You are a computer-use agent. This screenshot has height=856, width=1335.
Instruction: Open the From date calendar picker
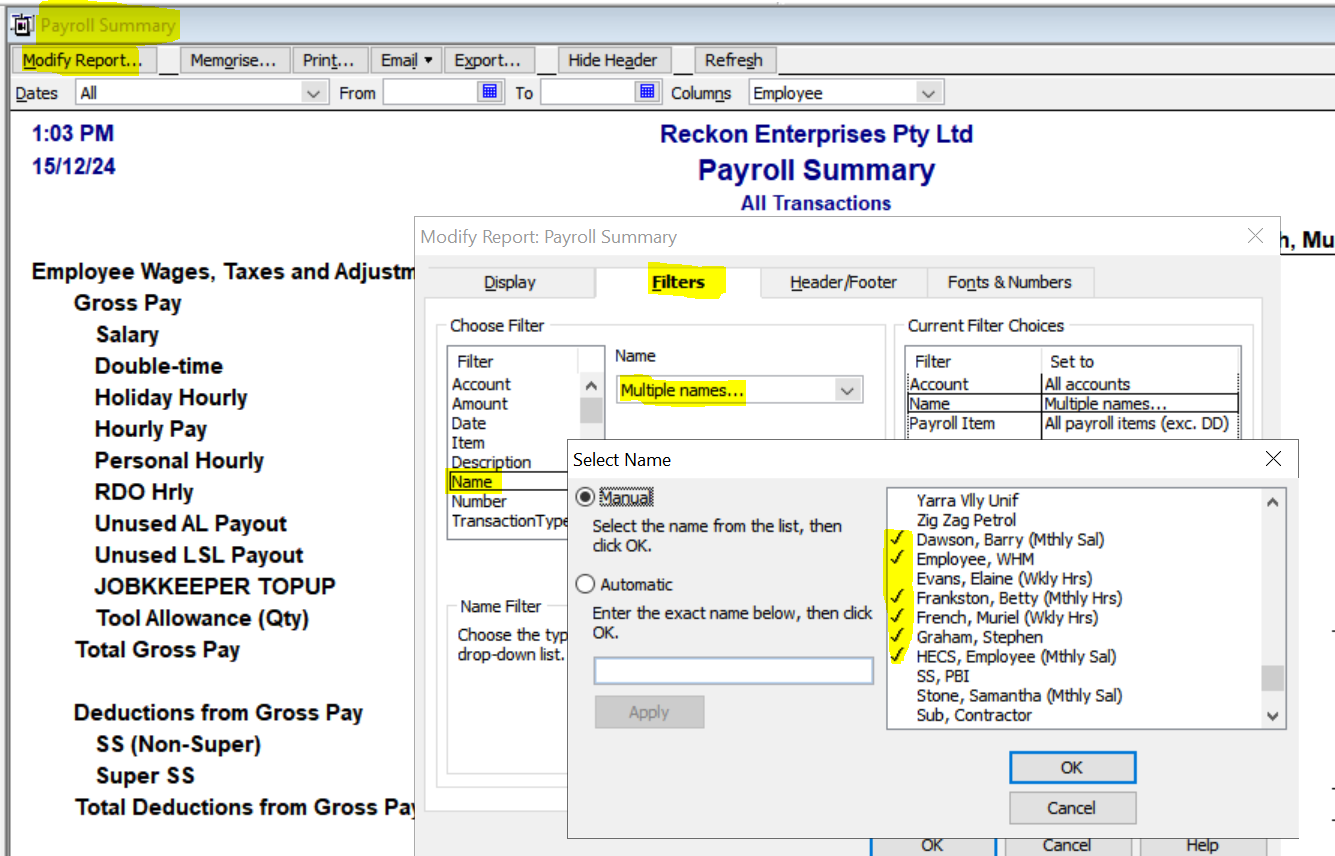pos(489,92)
